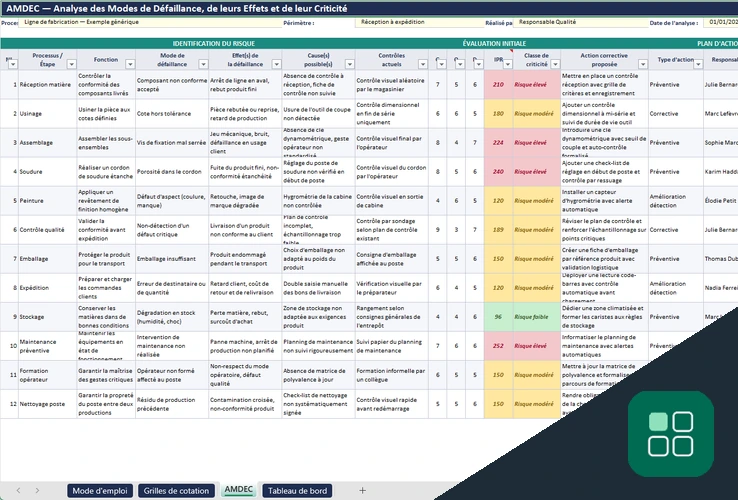738x500 pixels.
Task: Open the Fonction column filter arrow
Action: click(130, 64)
